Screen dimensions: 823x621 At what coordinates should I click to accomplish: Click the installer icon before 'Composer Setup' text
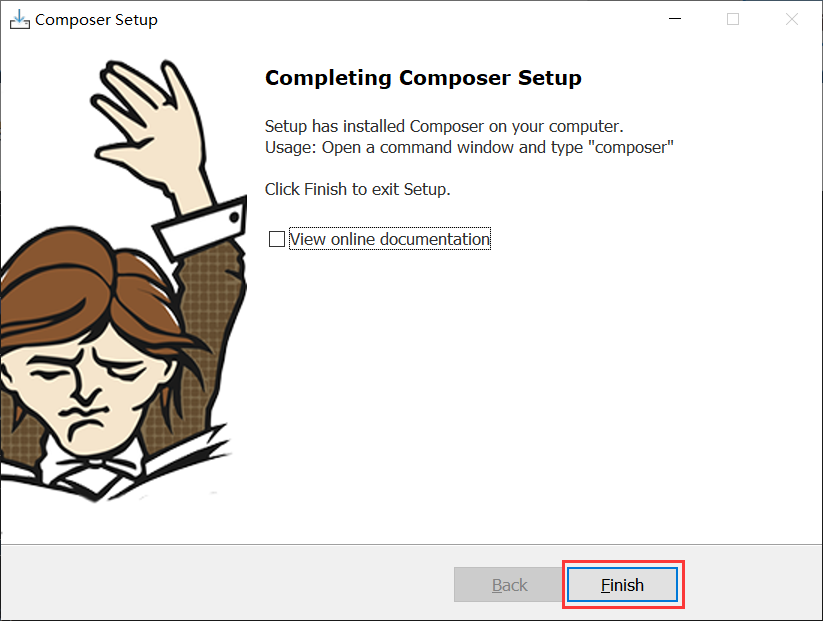(x=20, y=18)
